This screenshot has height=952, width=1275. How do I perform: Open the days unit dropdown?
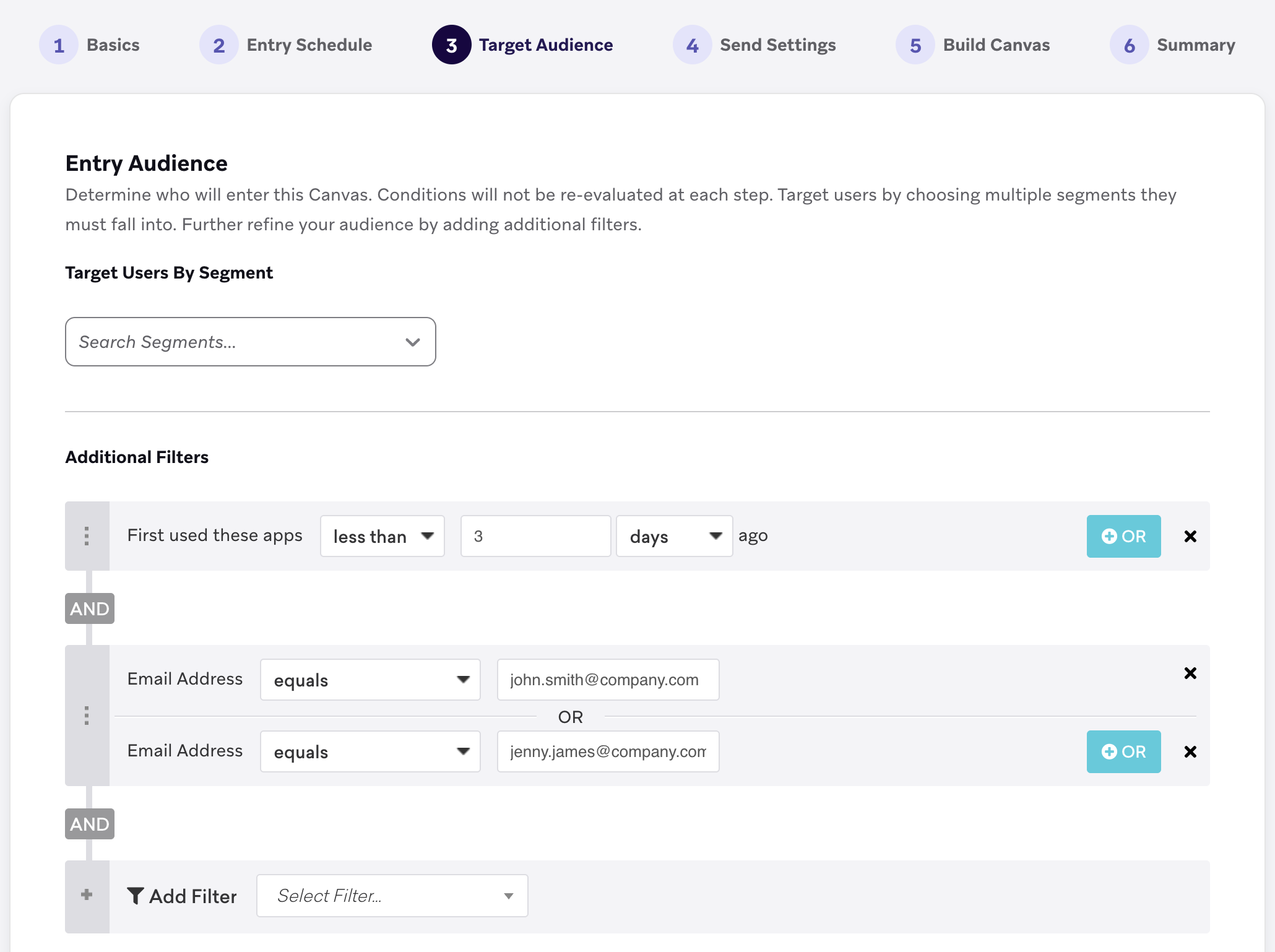pos(674,536)
